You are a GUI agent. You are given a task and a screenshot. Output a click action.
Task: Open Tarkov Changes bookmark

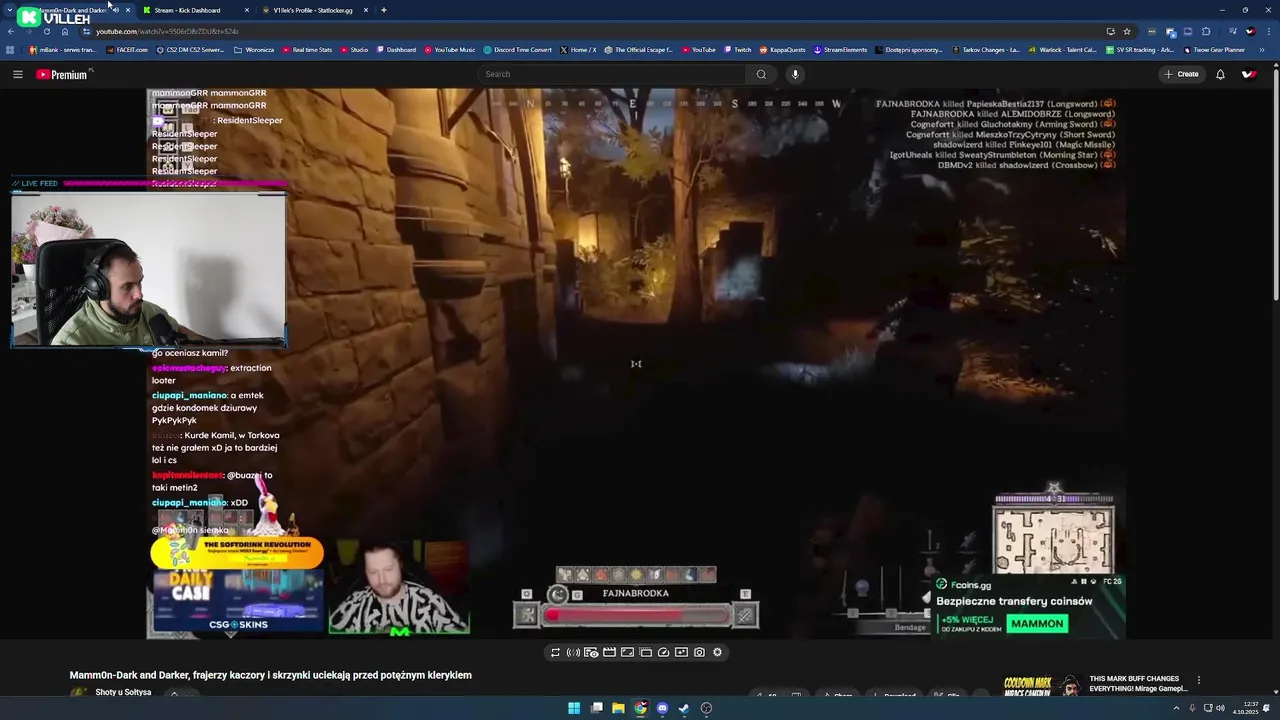click(x=986, y=50)
